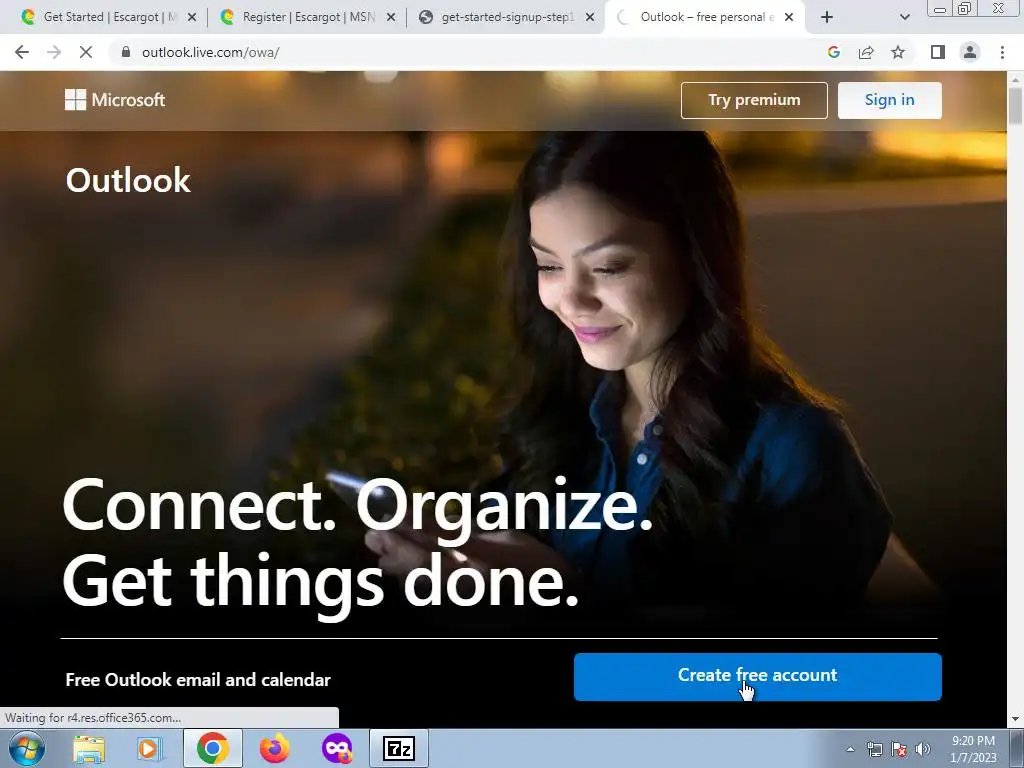Viewport: 1024px width, 768px height.
Task: Click the Chrome icon in the taskbar
Action: click(x=212, y=748)
